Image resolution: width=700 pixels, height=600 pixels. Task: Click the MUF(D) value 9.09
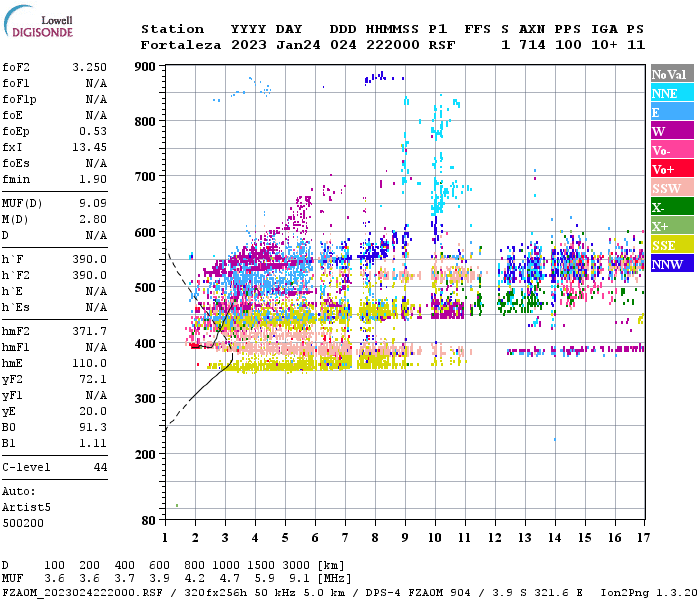coord(93,204)
